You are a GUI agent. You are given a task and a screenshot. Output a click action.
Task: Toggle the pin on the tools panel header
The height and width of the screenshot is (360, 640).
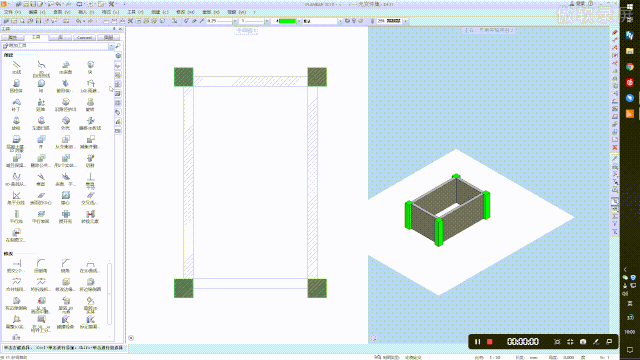point(114,29)
